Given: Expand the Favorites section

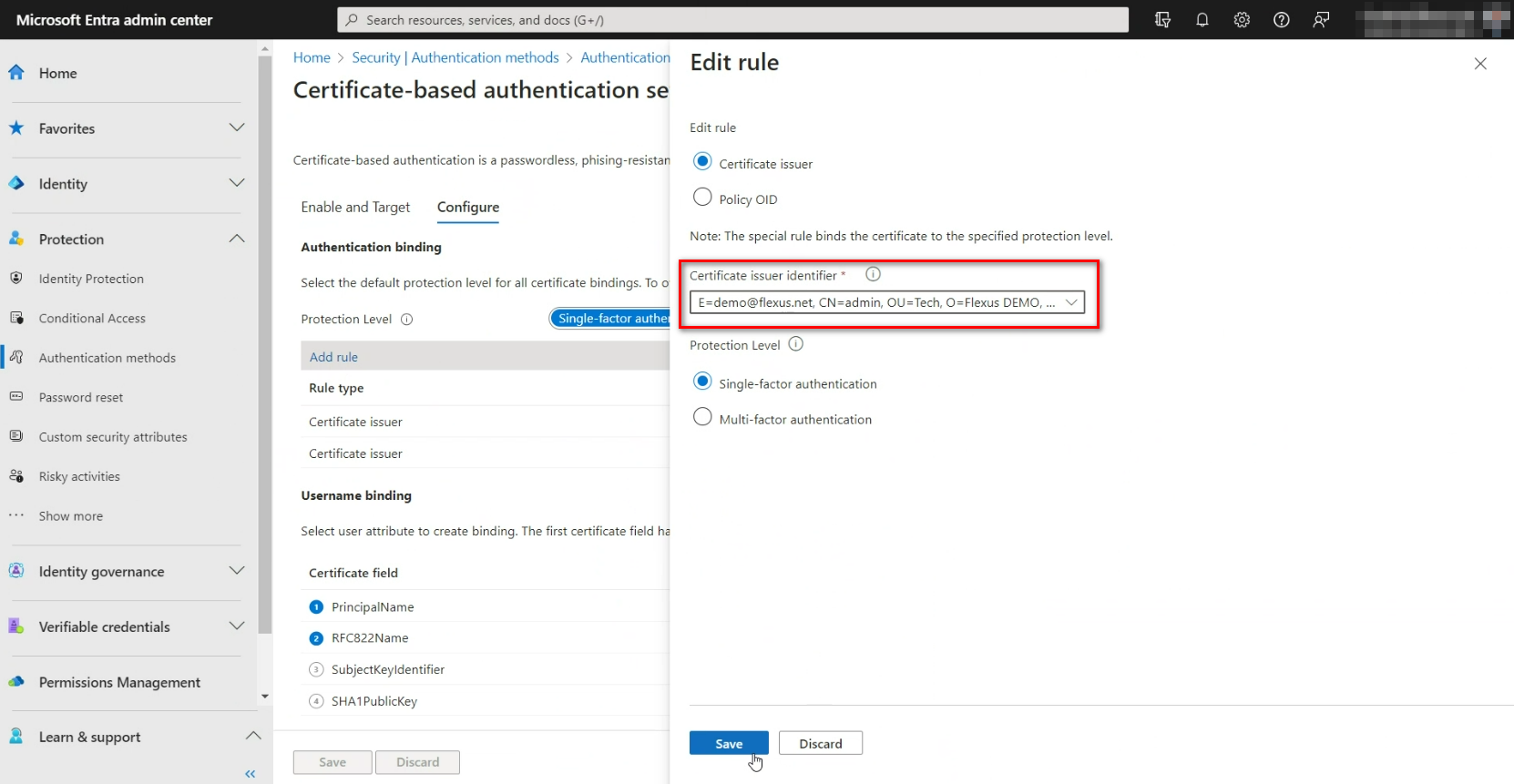Looking at the screenshot, I should (x=237, y=127).
